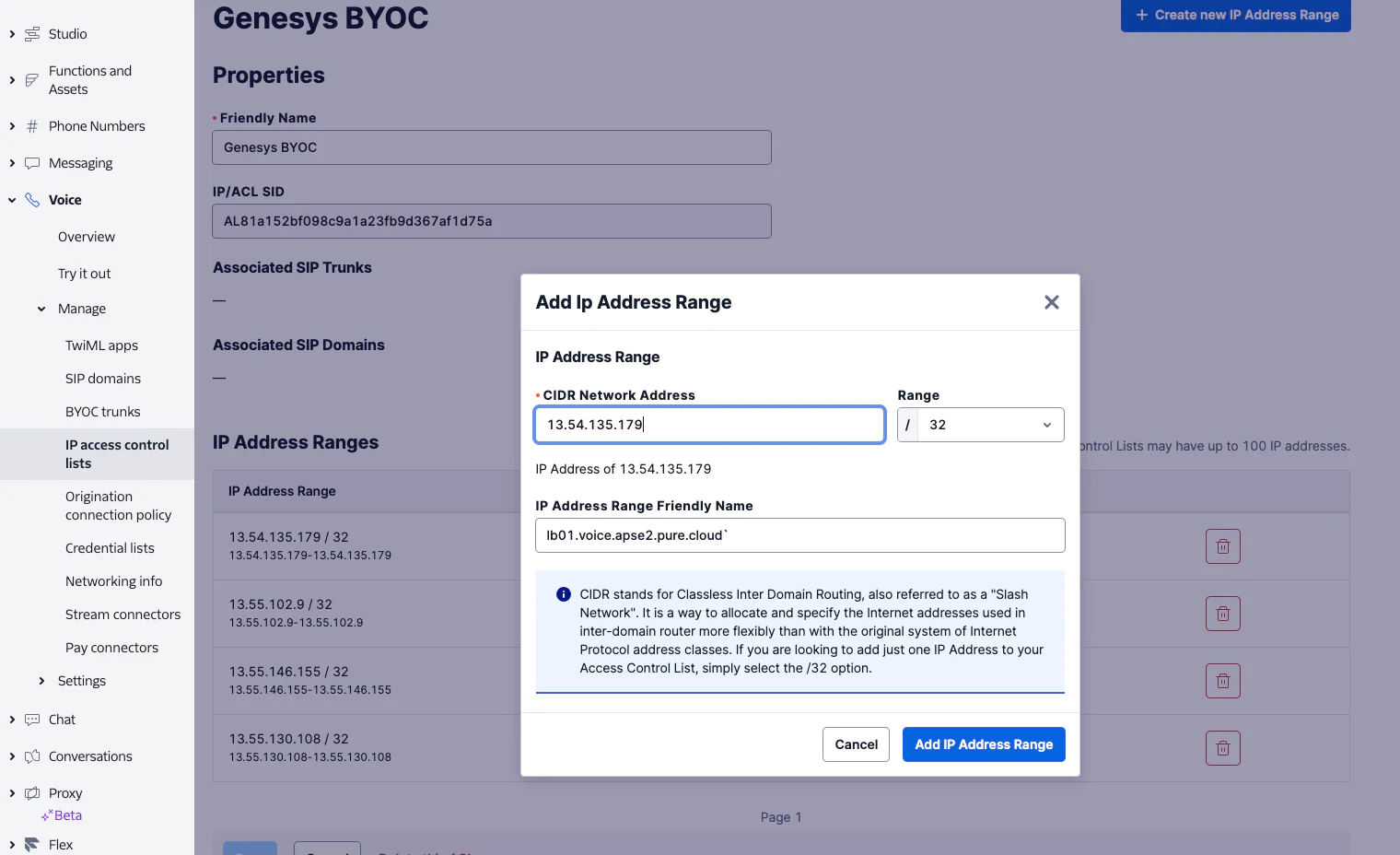Image resolution: width=1400 pixels, height=855 pixels.
Task: Close the Add Ip Address Range dialog
Action: tap(1052, 302)
